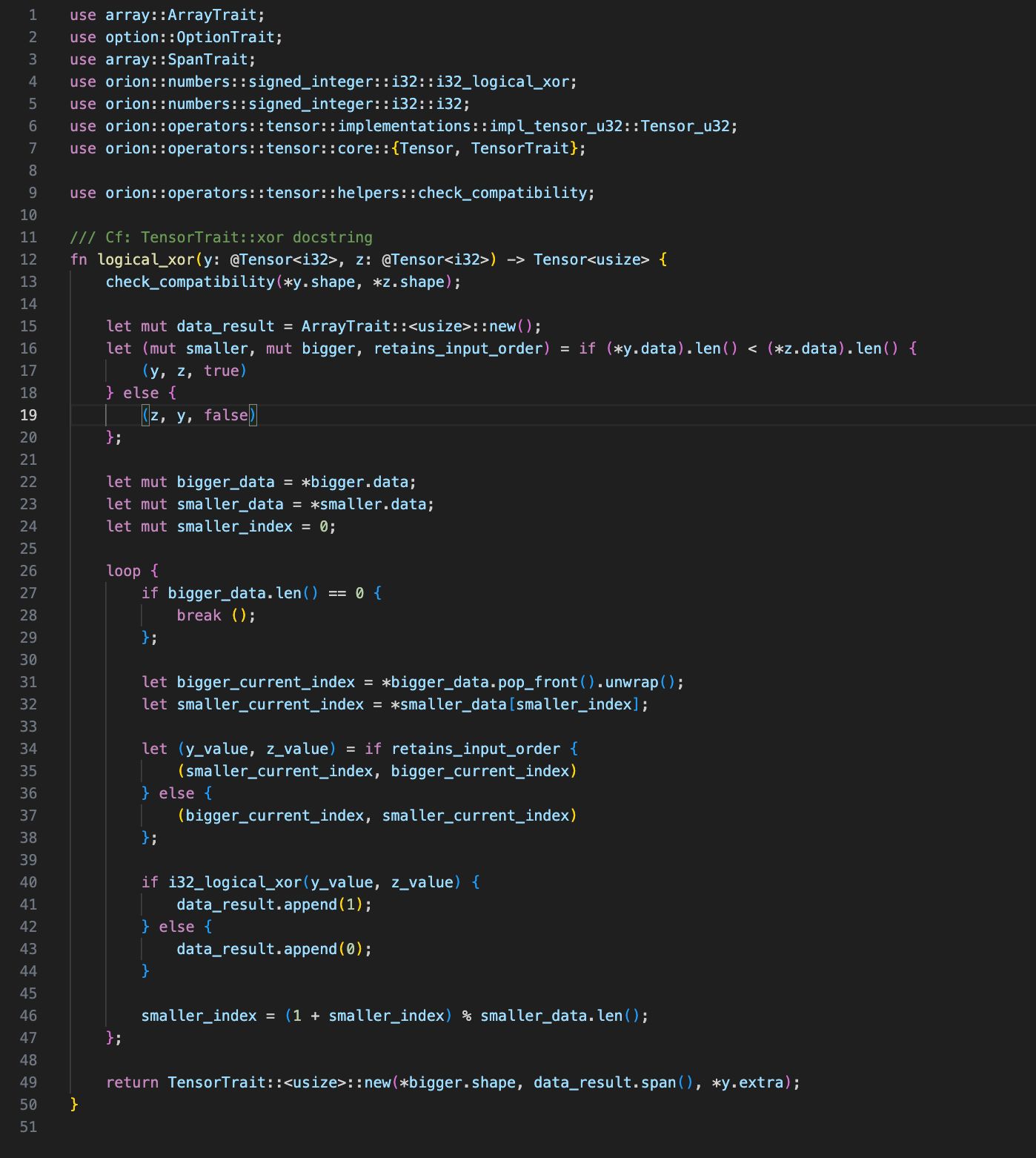Click the closing brace on line 50

pyautogui.click(x=74, y=1105)
